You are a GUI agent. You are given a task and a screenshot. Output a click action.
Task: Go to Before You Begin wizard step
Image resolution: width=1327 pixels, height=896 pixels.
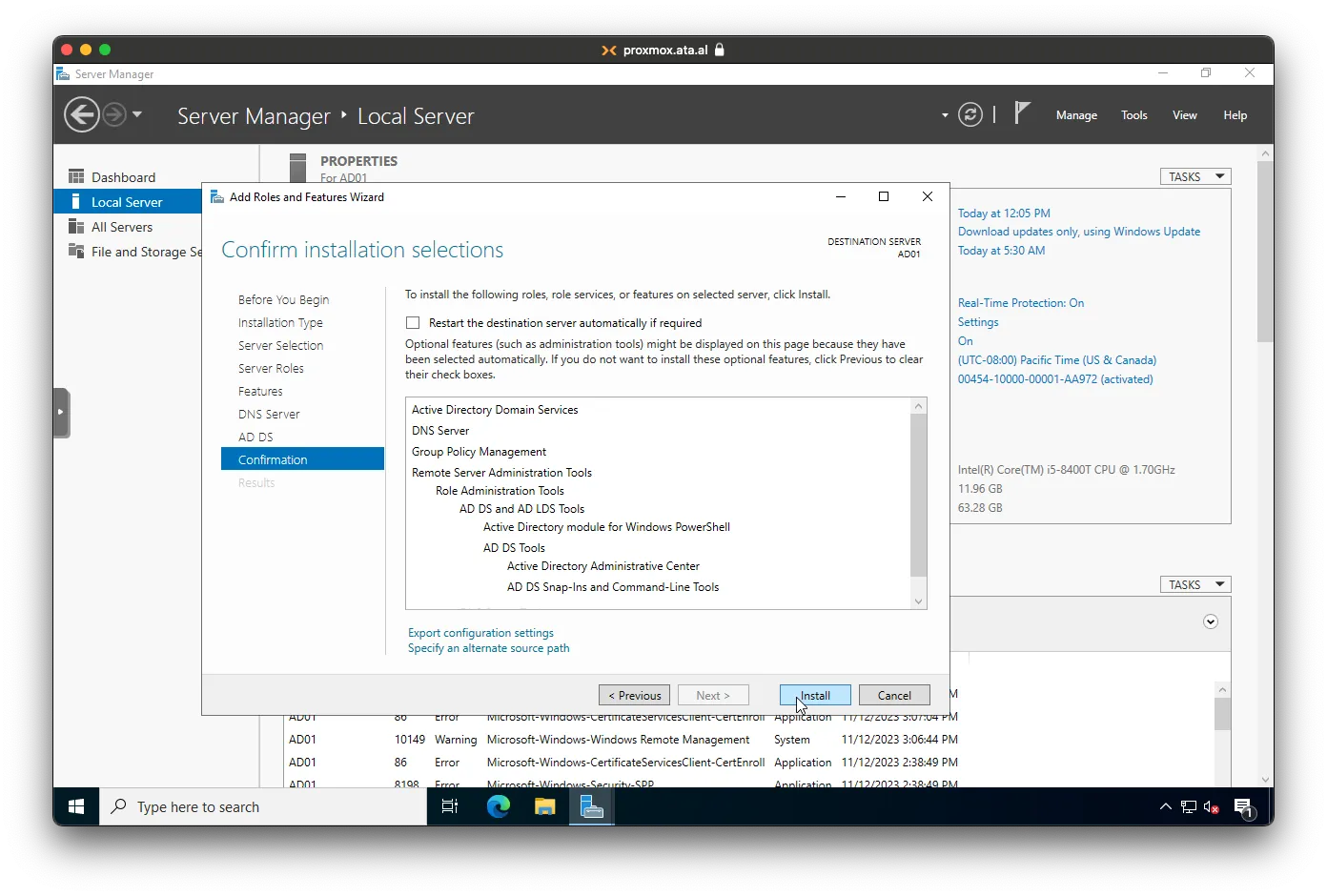pyautogui.click(x=283, y=299)
